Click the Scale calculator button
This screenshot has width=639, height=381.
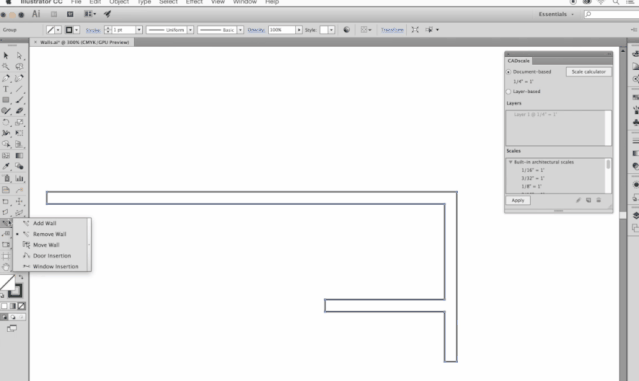(588, 72)
